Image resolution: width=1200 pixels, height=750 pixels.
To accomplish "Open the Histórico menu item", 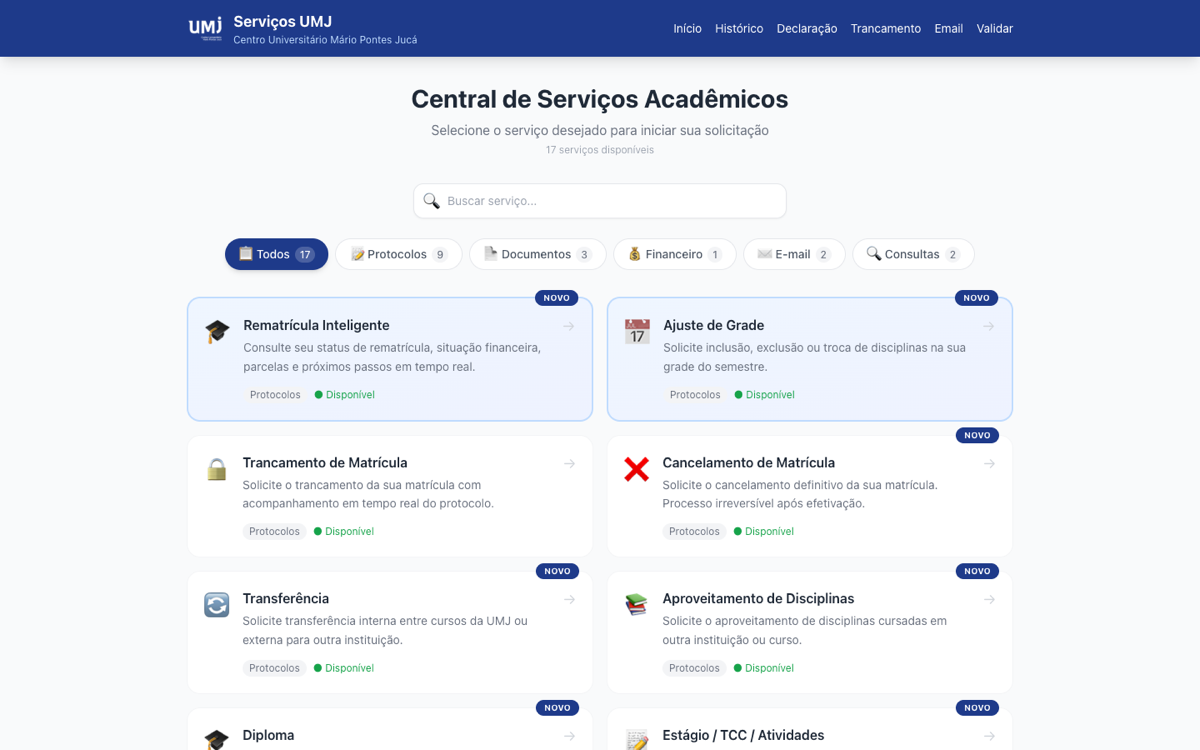I will [739, 29].
